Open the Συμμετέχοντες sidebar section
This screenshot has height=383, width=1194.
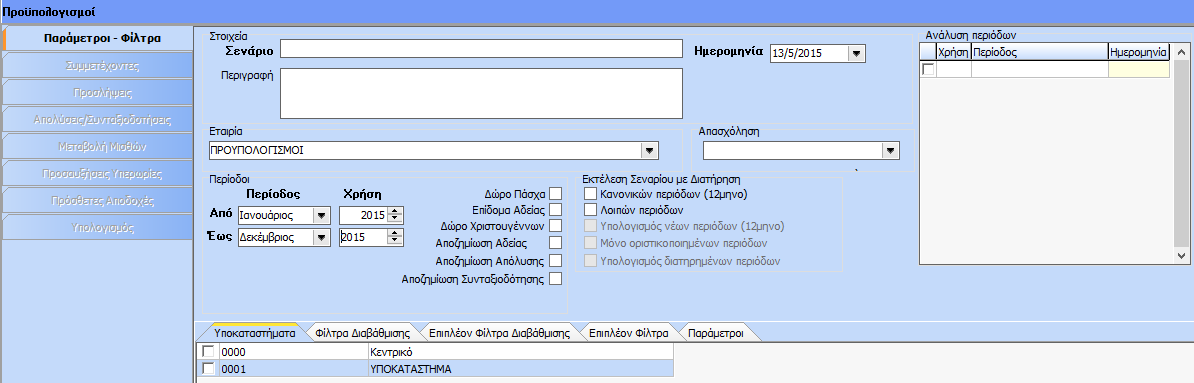click(97, 65)
